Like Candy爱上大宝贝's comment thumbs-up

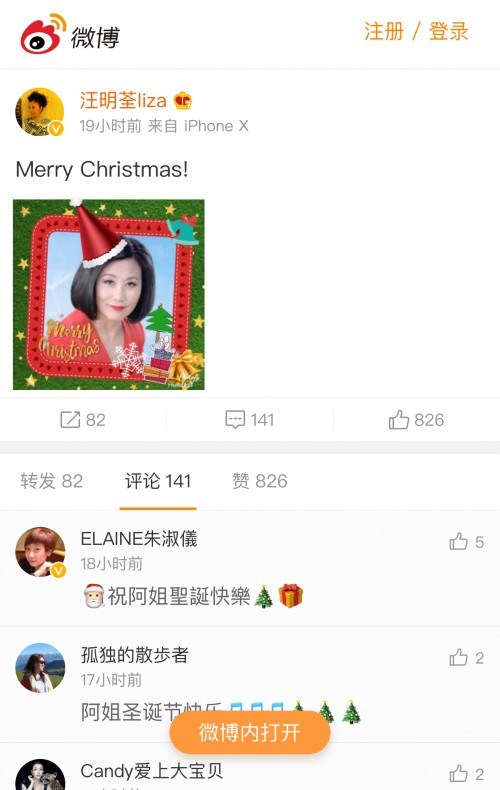click(x=459, y=773)
